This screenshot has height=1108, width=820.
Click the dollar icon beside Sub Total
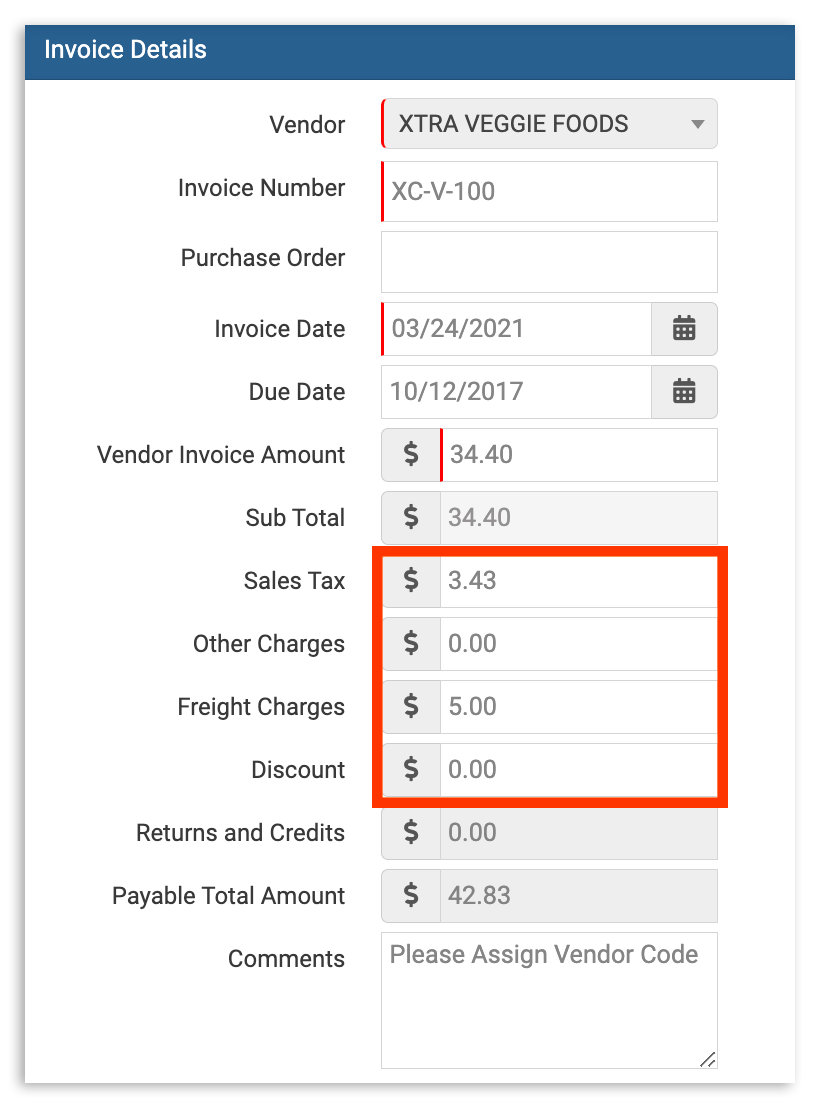410,518
